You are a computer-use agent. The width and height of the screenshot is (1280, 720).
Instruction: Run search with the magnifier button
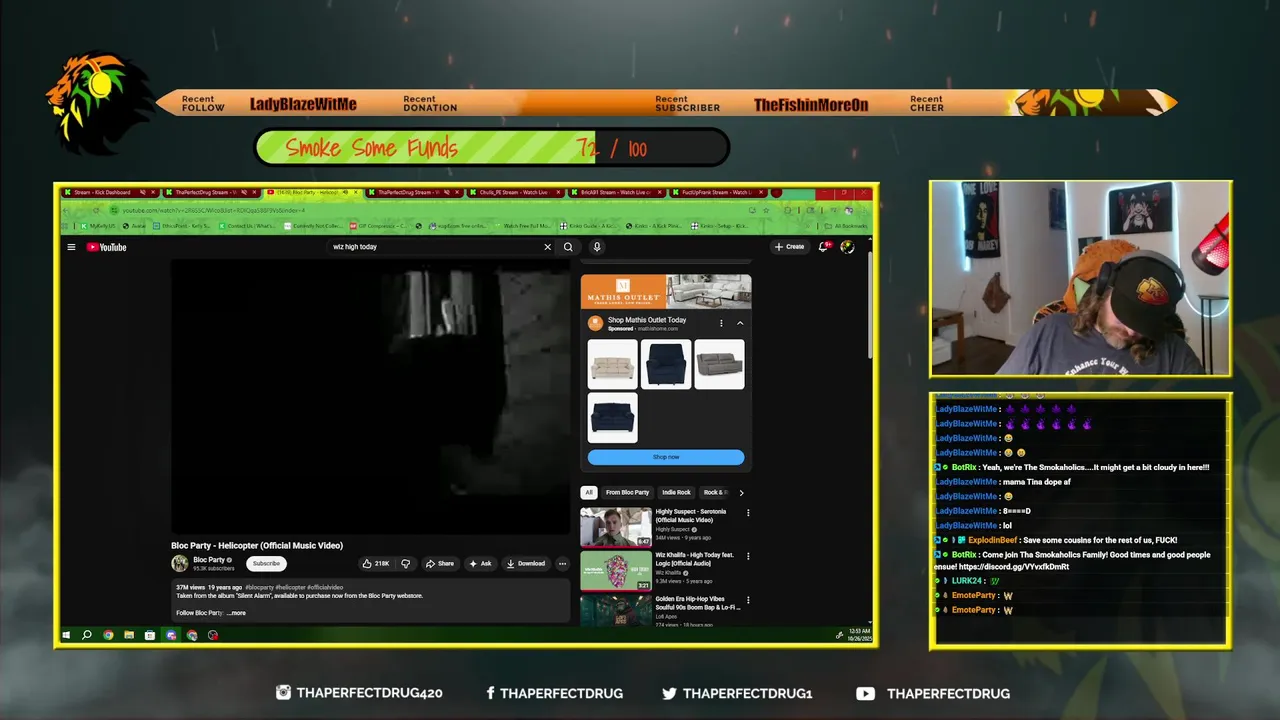point(568,247)
